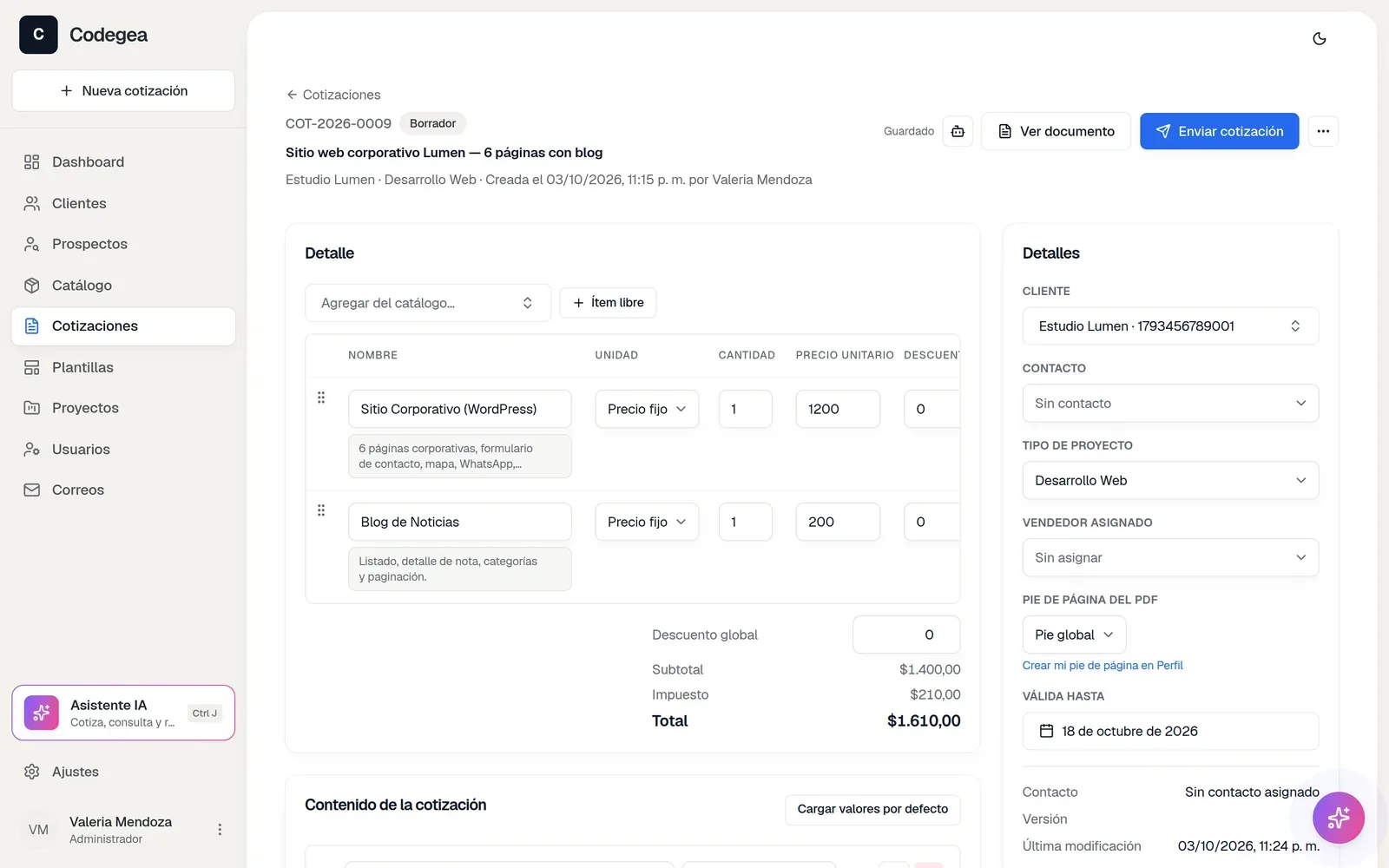Screen dimensions: 1389x868
Task: Click unit price field showing 1200
Action: point(838,409)
